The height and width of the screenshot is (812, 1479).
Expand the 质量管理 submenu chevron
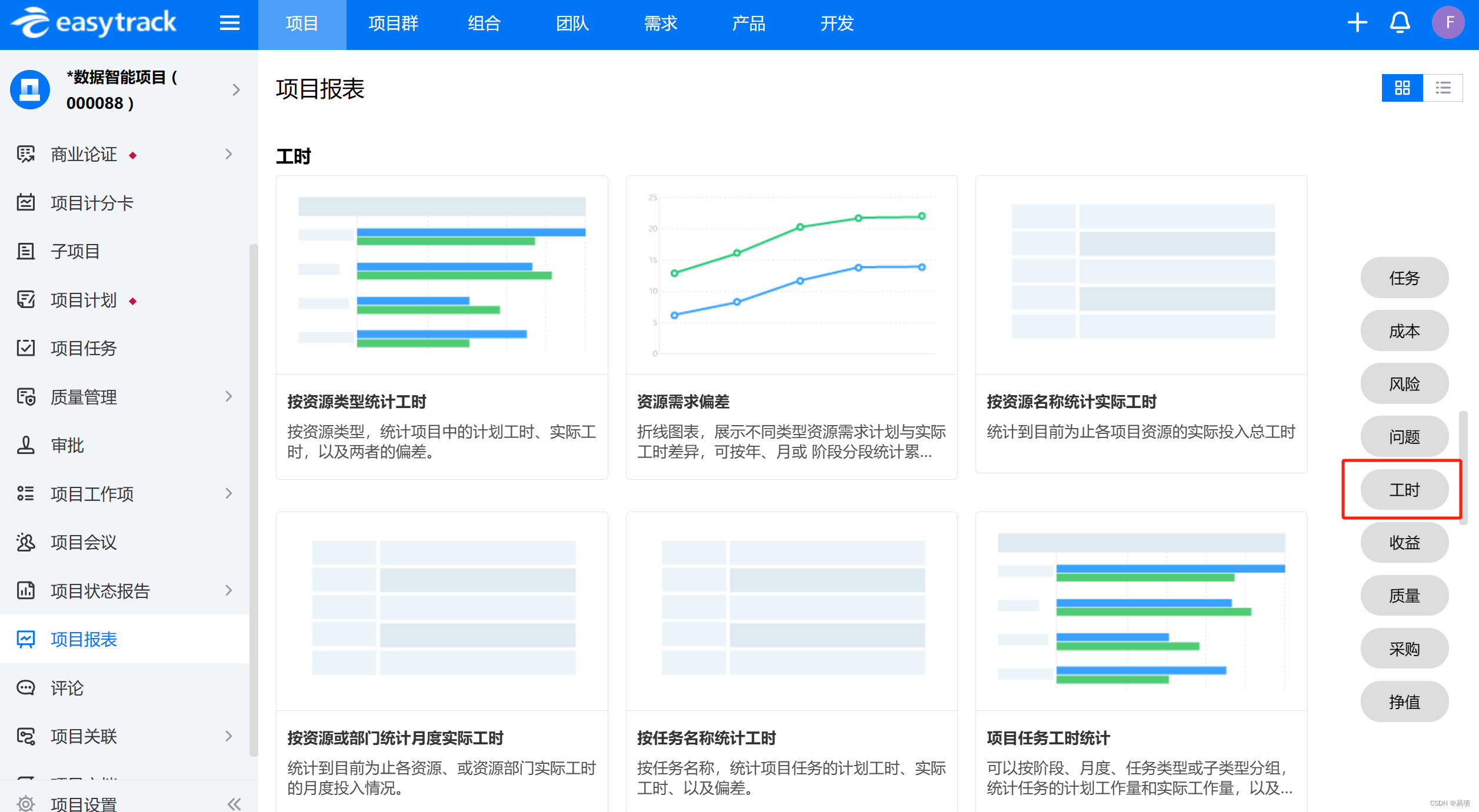tap(229, 397)
